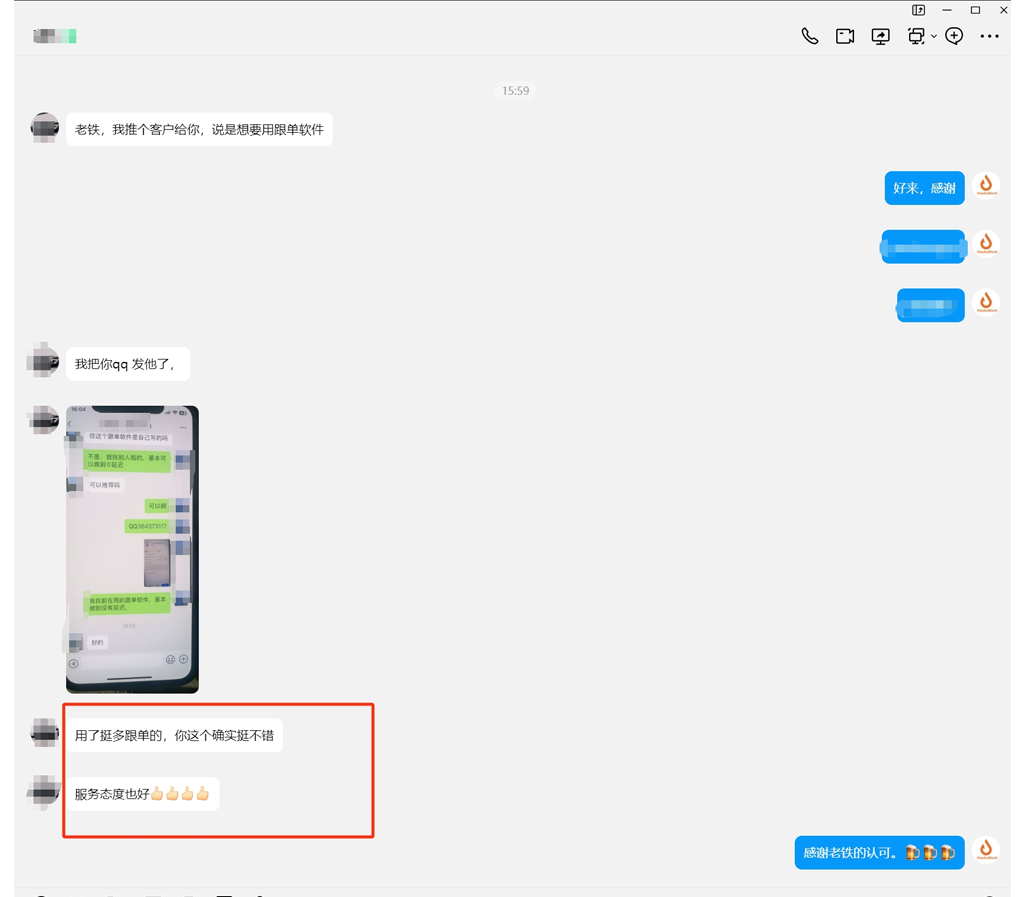Expand the remote control dropdown arrow
The image size is (1024, 897).
[x=934, y=37]
